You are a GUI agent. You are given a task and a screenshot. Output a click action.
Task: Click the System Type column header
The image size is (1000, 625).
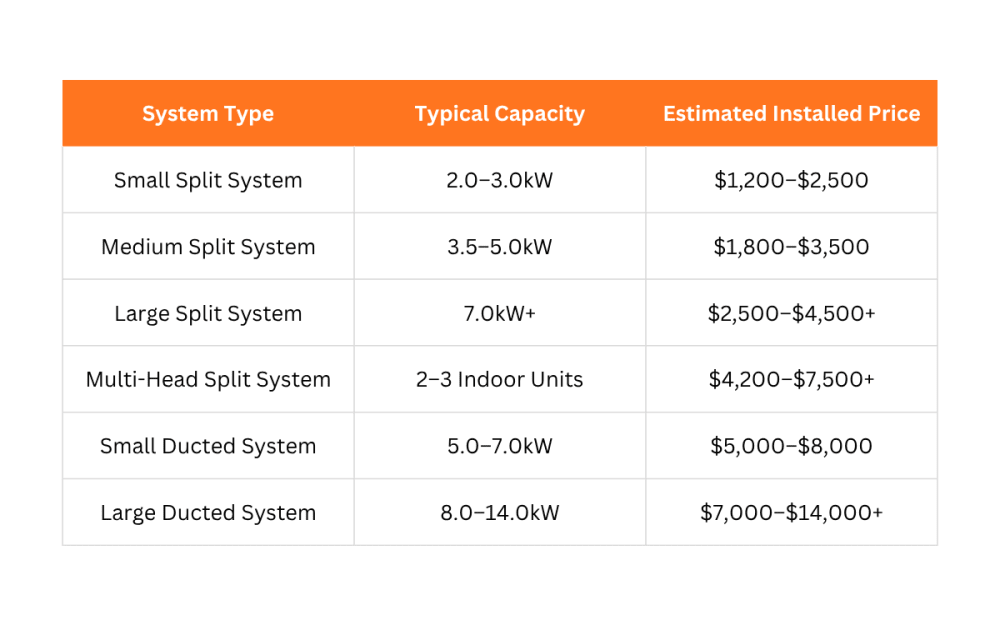coord(208,114)
